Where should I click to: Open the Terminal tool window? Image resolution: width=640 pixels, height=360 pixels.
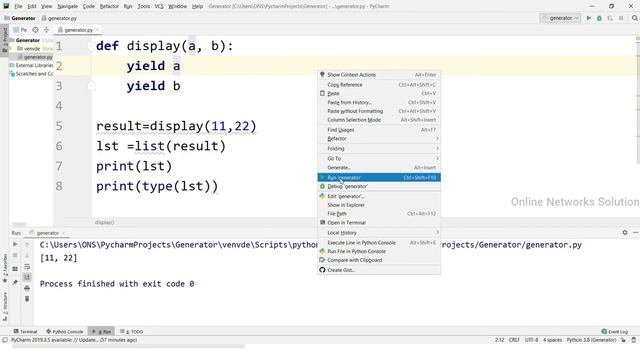coord(25,331)
